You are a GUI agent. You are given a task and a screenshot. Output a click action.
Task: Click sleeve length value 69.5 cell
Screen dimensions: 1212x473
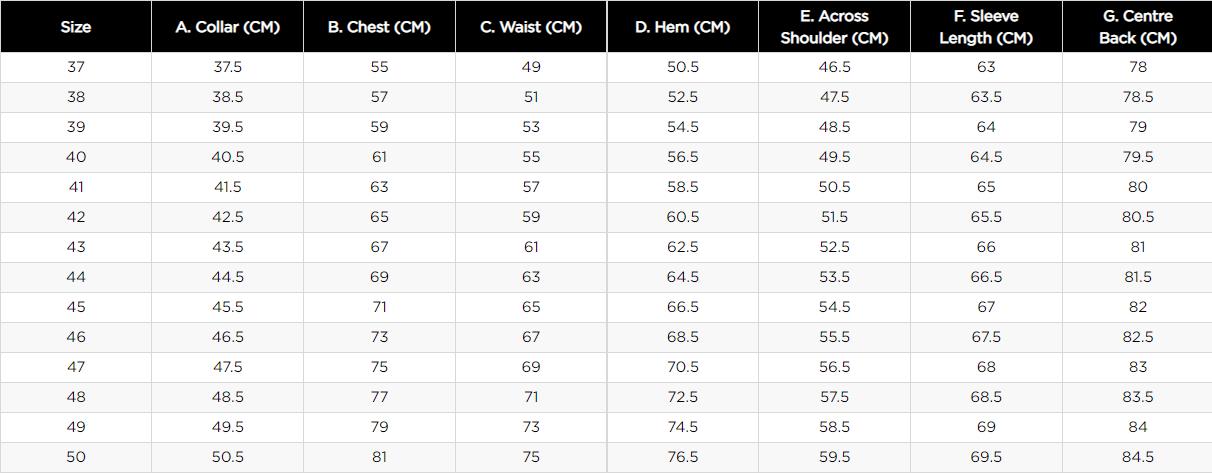pos(986,457)
